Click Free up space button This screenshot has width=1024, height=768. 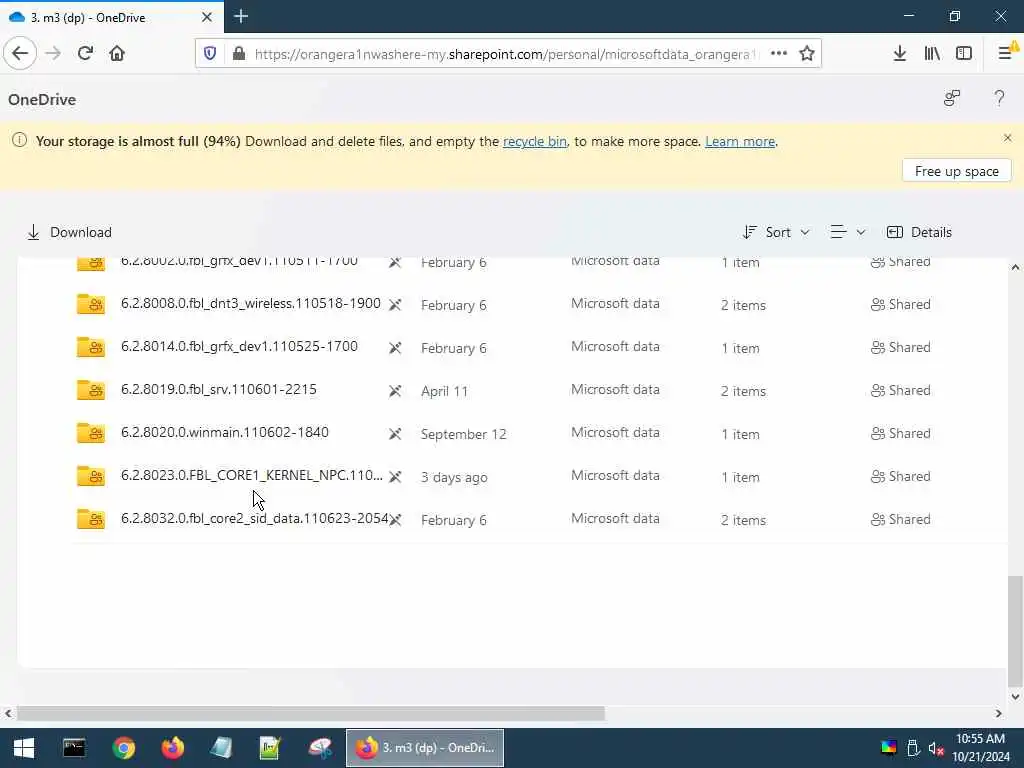point(957,170)
